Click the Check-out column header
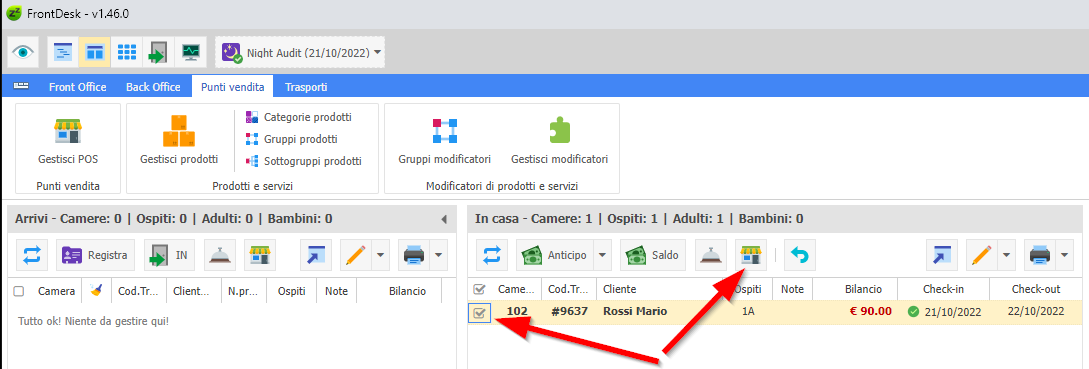 (x=1035, y=289)
